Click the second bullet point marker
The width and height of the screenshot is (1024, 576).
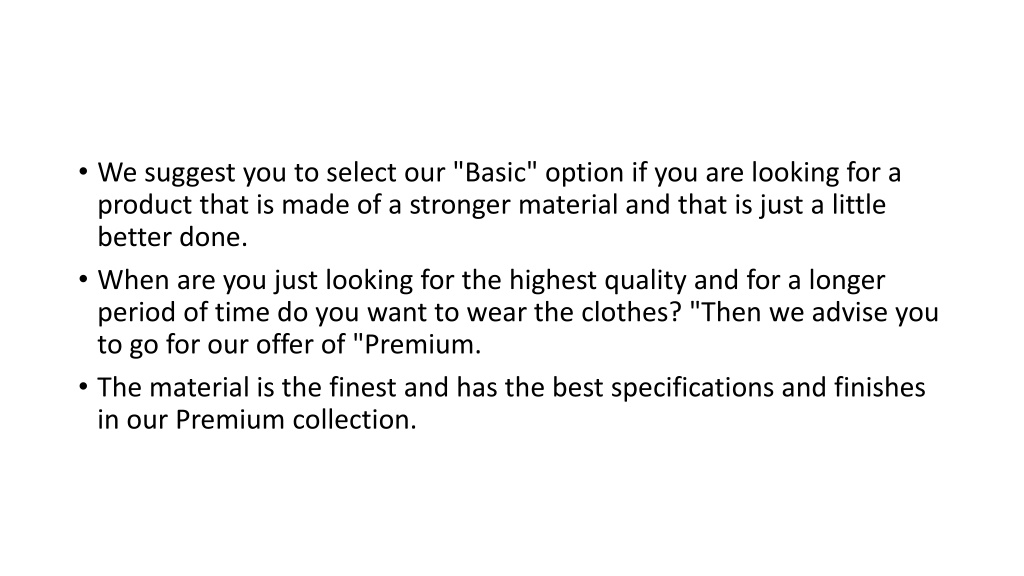(x=83, y=280)
